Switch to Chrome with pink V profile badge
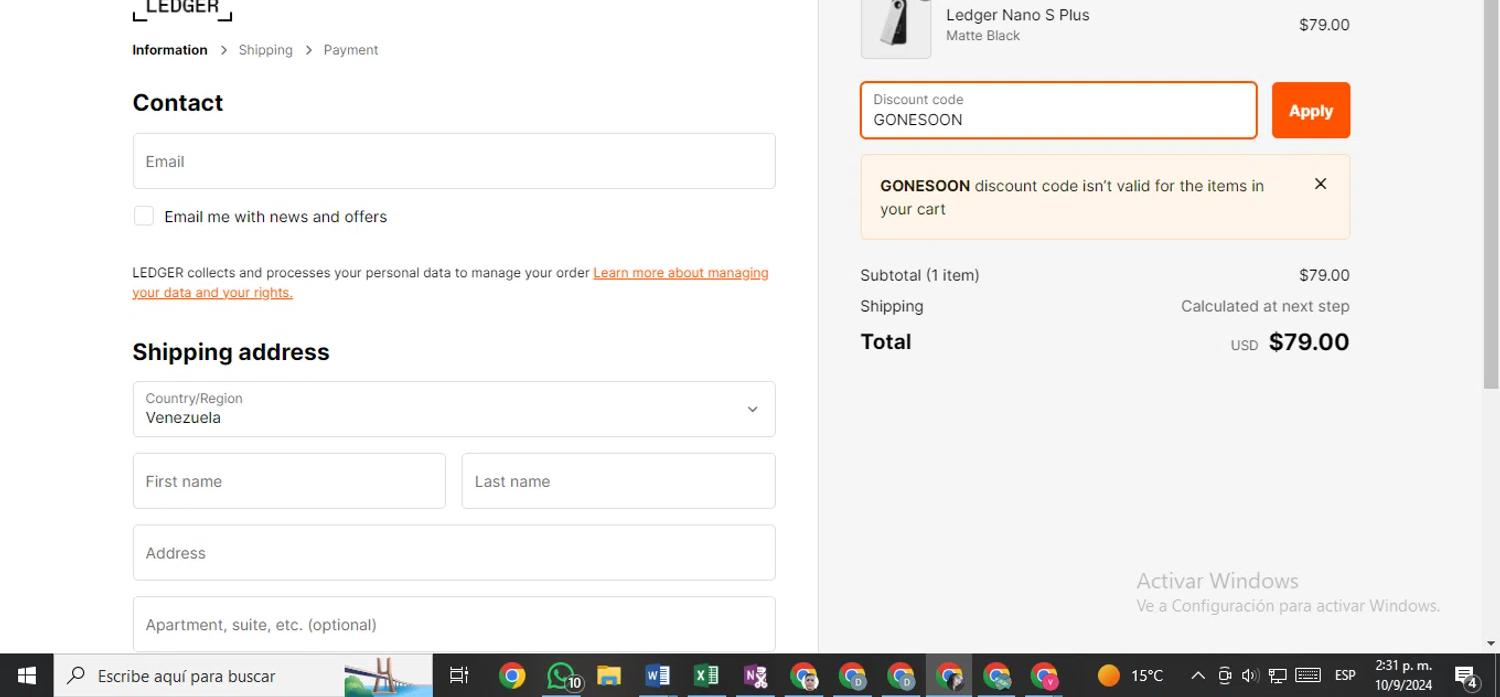The width and height of the screenshot is (1500, 697). 1044,676
